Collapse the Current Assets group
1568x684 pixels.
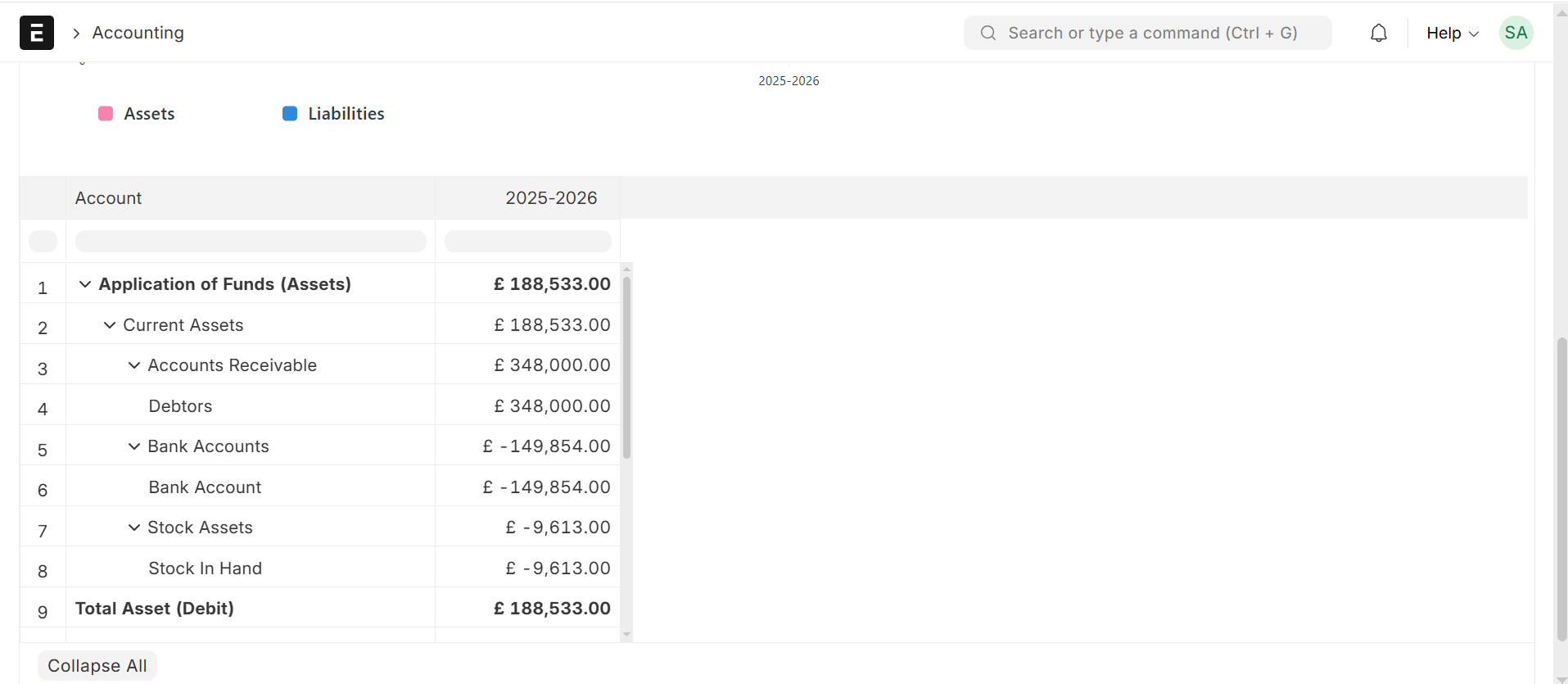click(x=110, y=325)
